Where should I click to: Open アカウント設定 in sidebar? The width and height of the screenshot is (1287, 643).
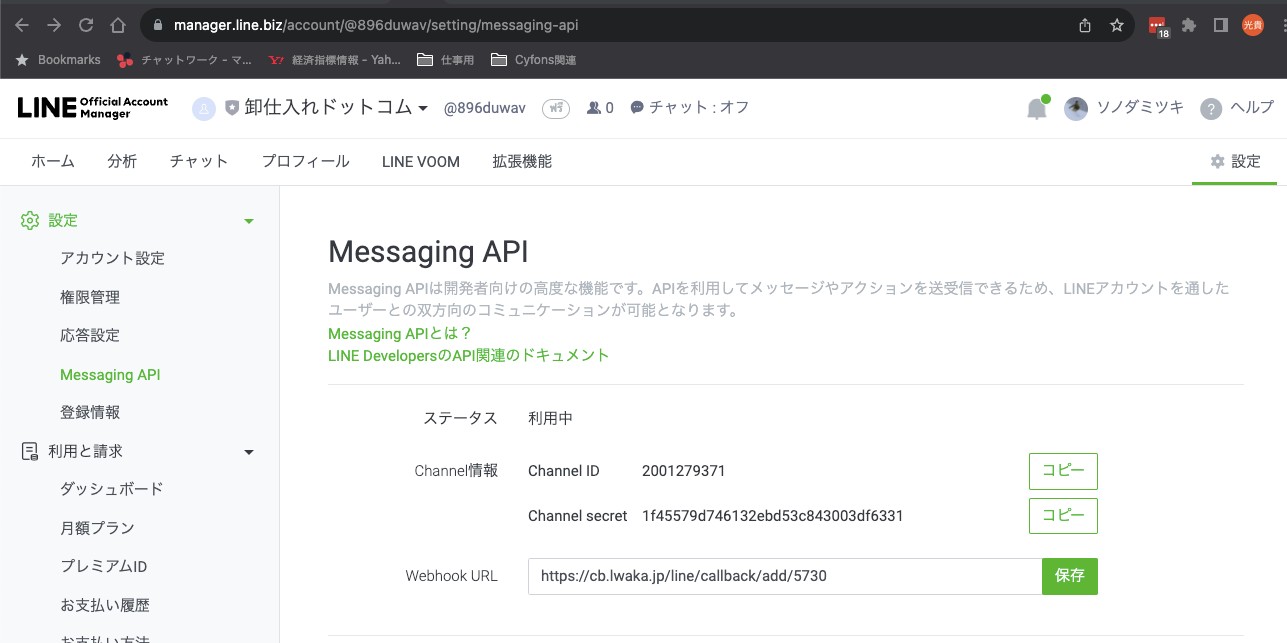coord(112,258)
